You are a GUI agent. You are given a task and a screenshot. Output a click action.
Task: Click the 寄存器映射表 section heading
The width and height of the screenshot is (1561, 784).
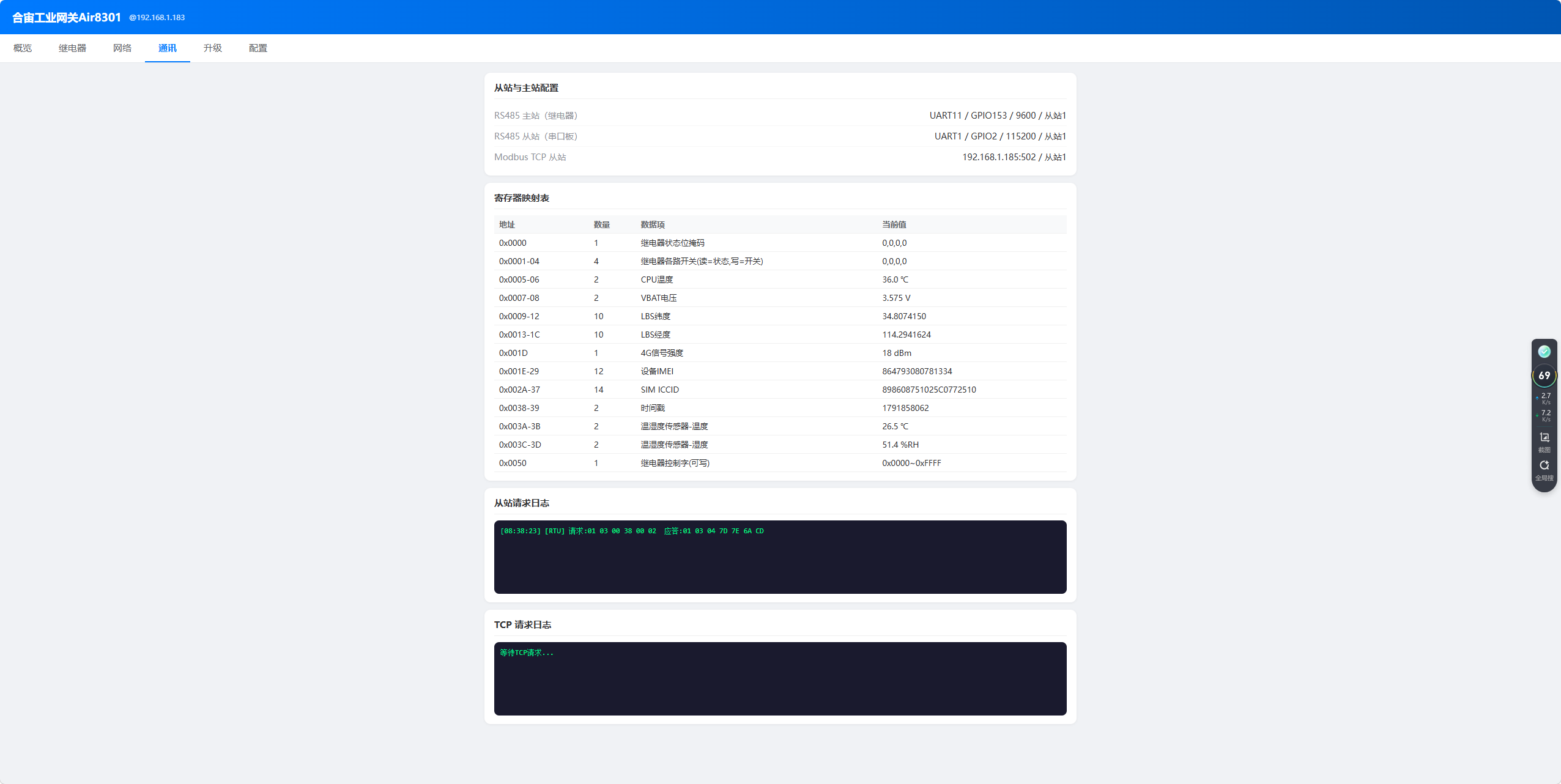coord(522,198)
